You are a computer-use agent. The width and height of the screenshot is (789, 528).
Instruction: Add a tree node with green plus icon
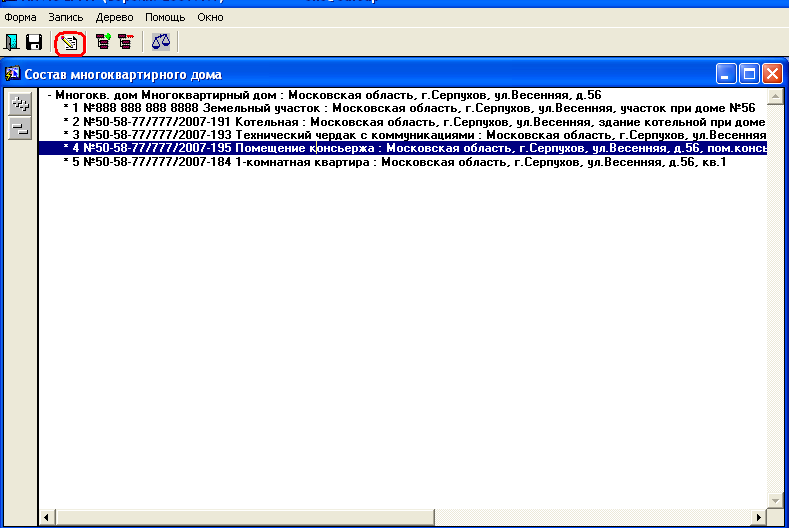point(104,41)
